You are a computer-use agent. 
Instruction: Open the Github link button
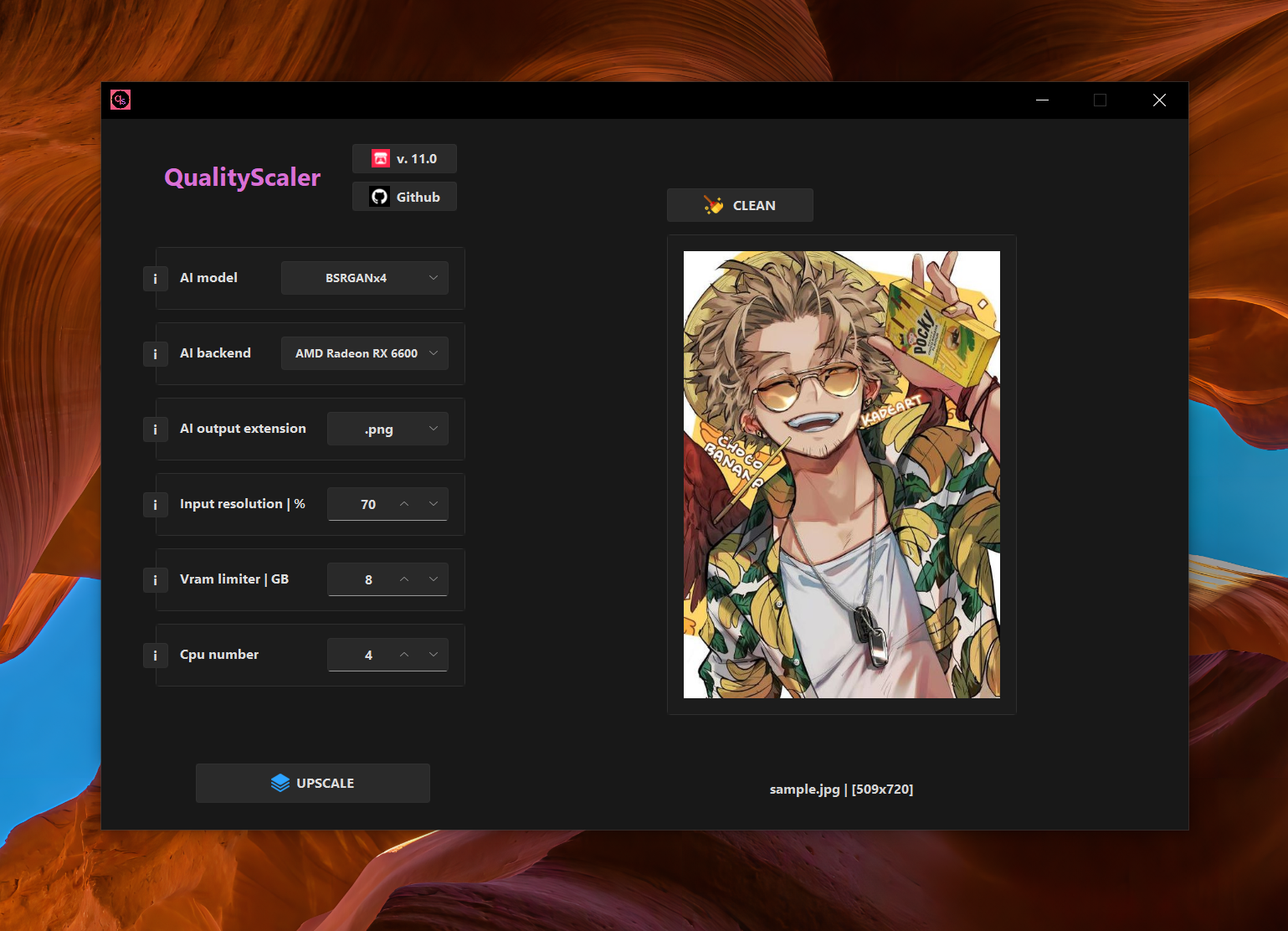coord(404,197)
